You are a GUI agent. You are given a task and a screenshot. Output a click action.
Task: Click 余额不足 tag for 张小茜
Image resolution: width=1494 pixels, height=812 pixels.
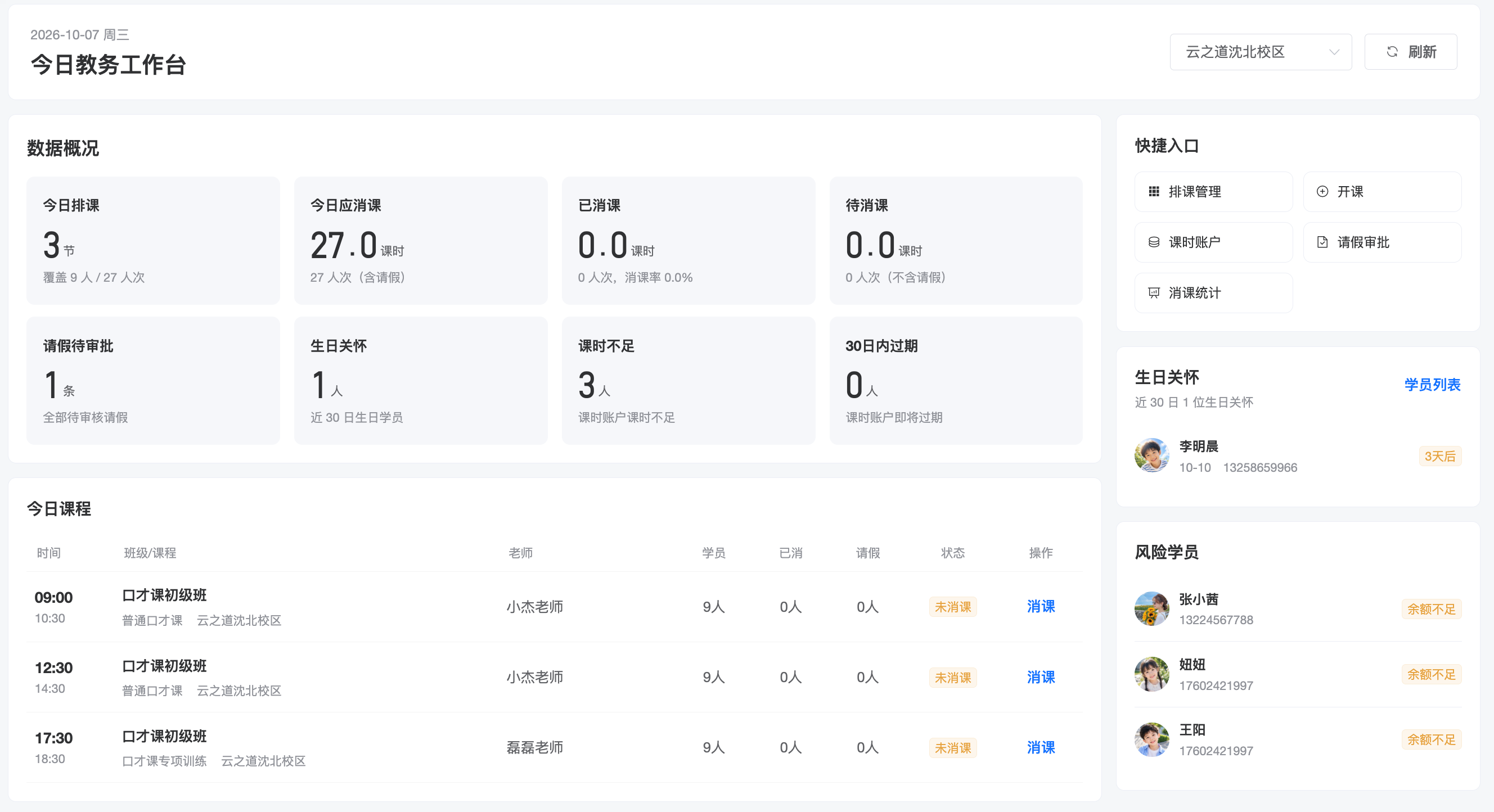(x=1432, y=609)
